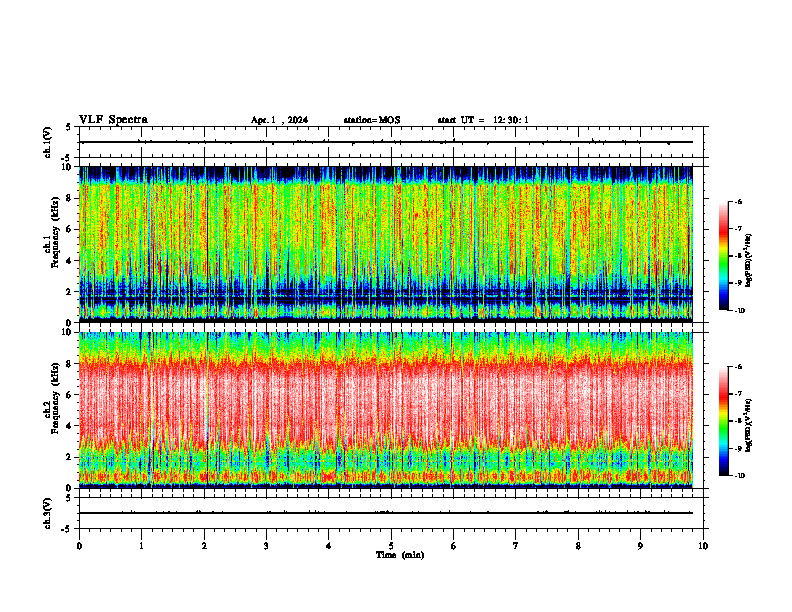This screenshot has height=612, width=792.
Task: Select the date text "Apr. 1 , 2024"
Action: tap(279, 120)
